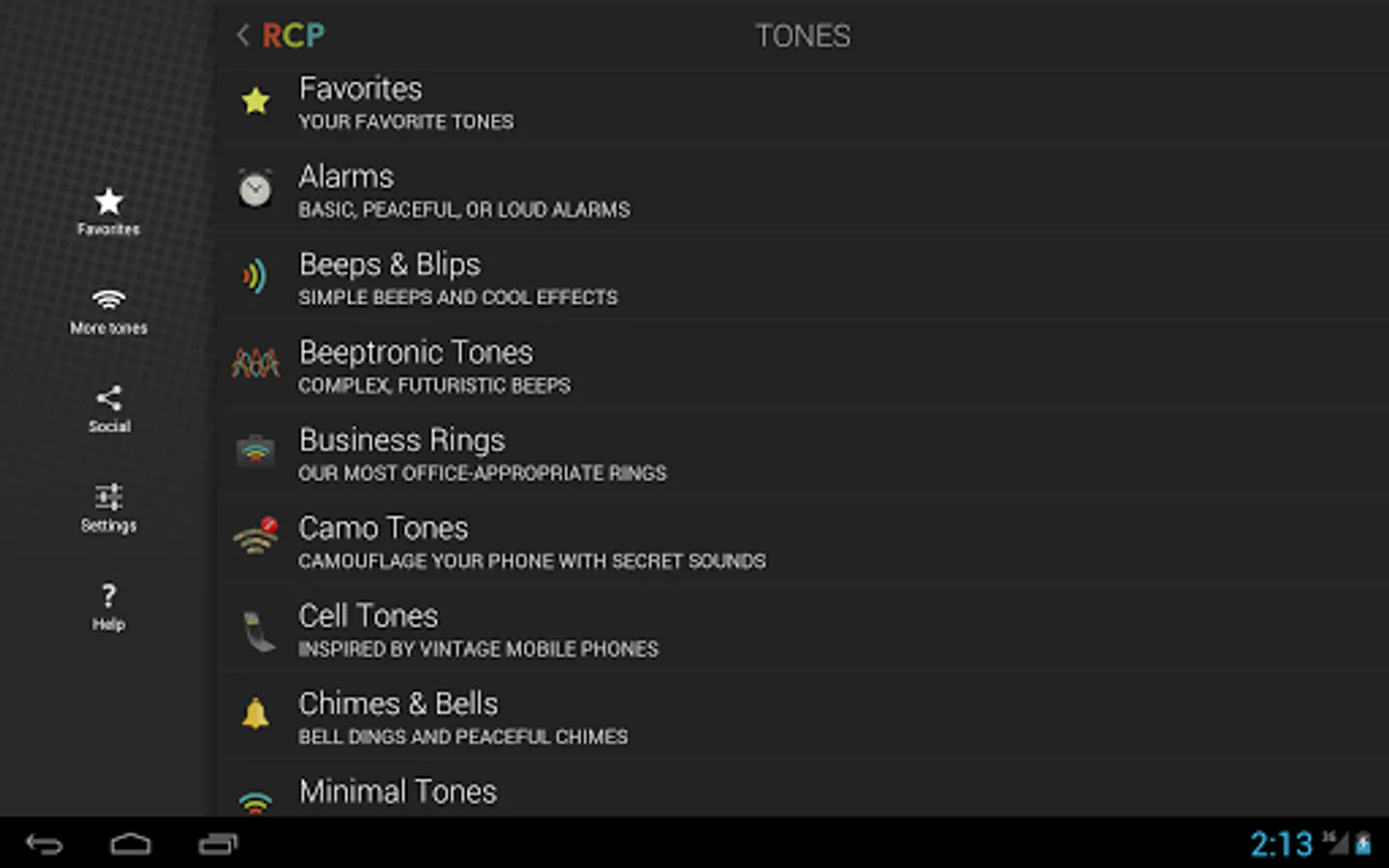The width and height of the screenshot is (1389, 868).
Task: Open Settings sliders icon in sidebar
Action: click(109, 498)
